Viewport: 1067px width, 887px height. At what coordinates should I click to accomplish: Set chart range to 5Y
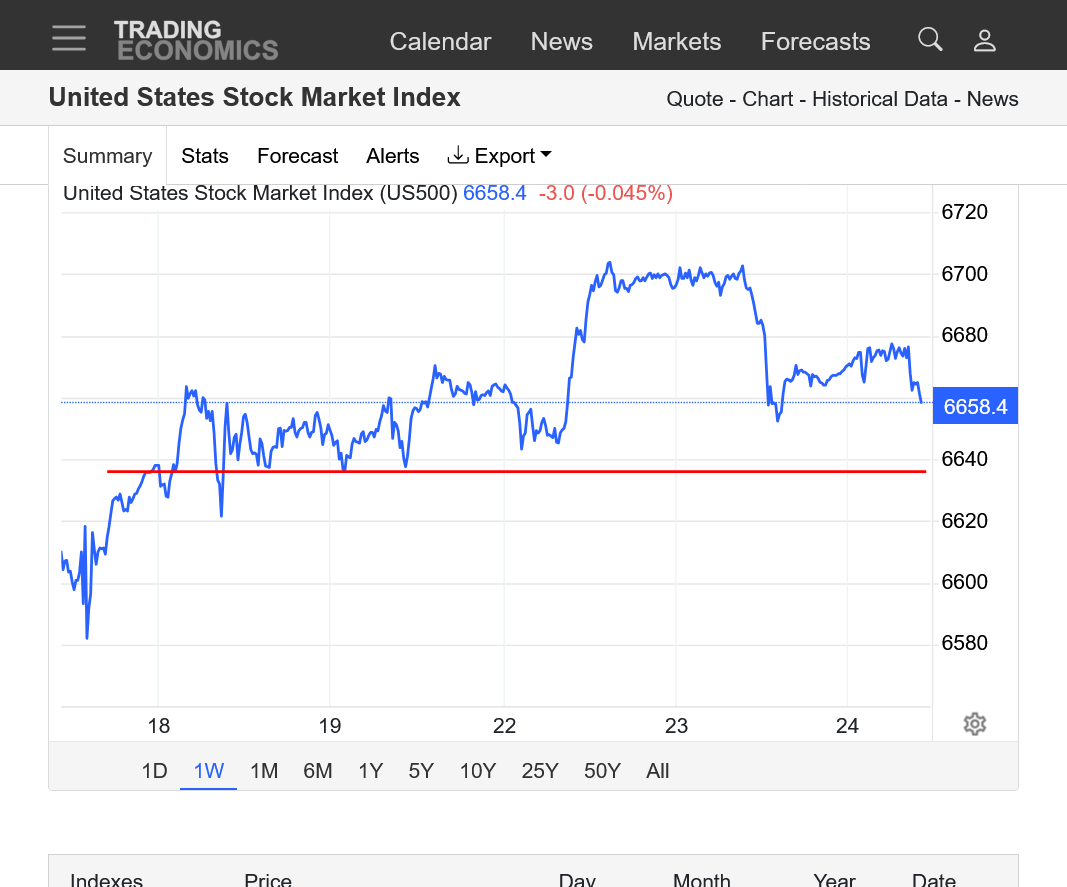421,771
